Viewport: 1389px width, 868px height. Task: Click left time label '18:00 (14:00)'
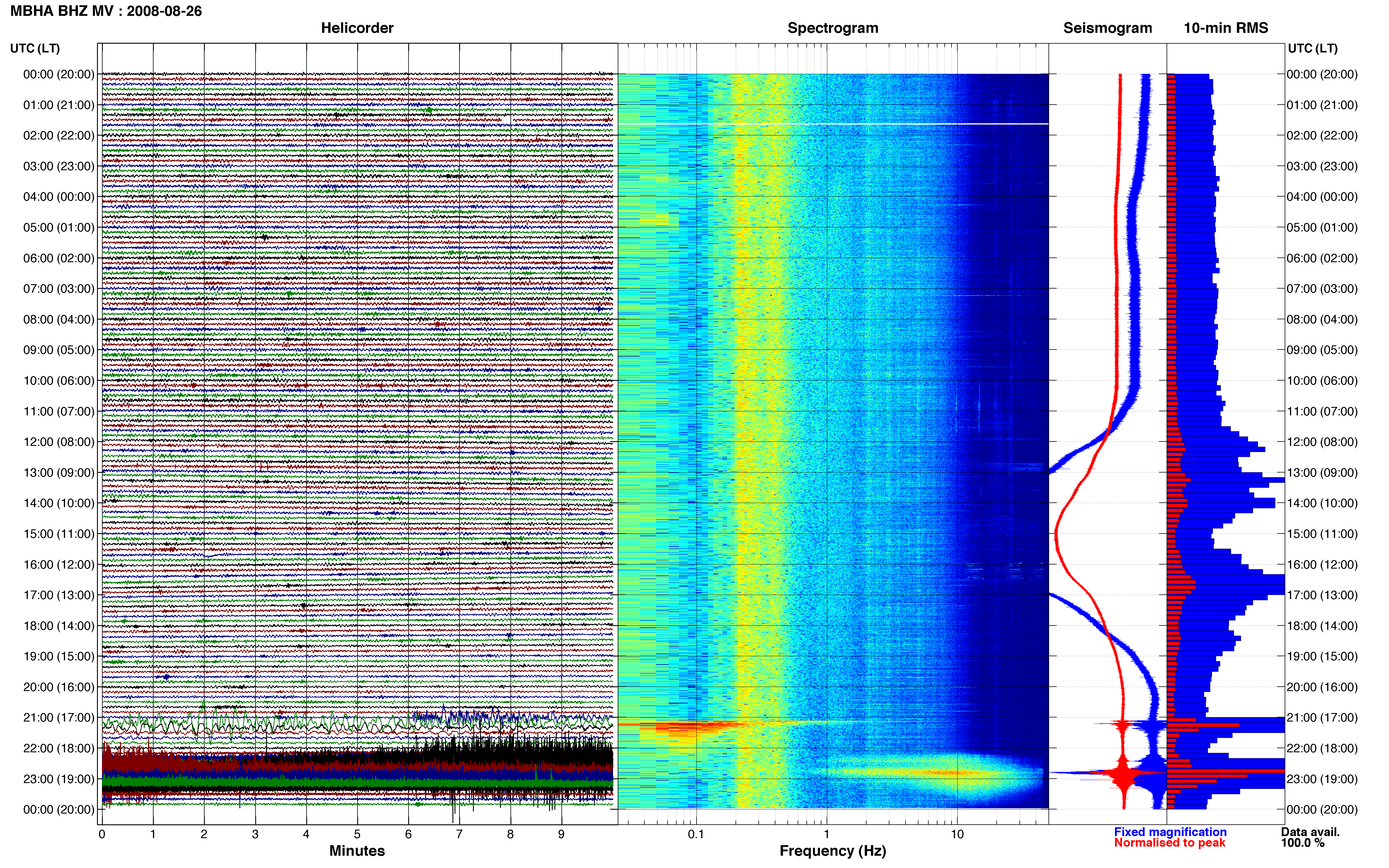[x=59, y=626]
